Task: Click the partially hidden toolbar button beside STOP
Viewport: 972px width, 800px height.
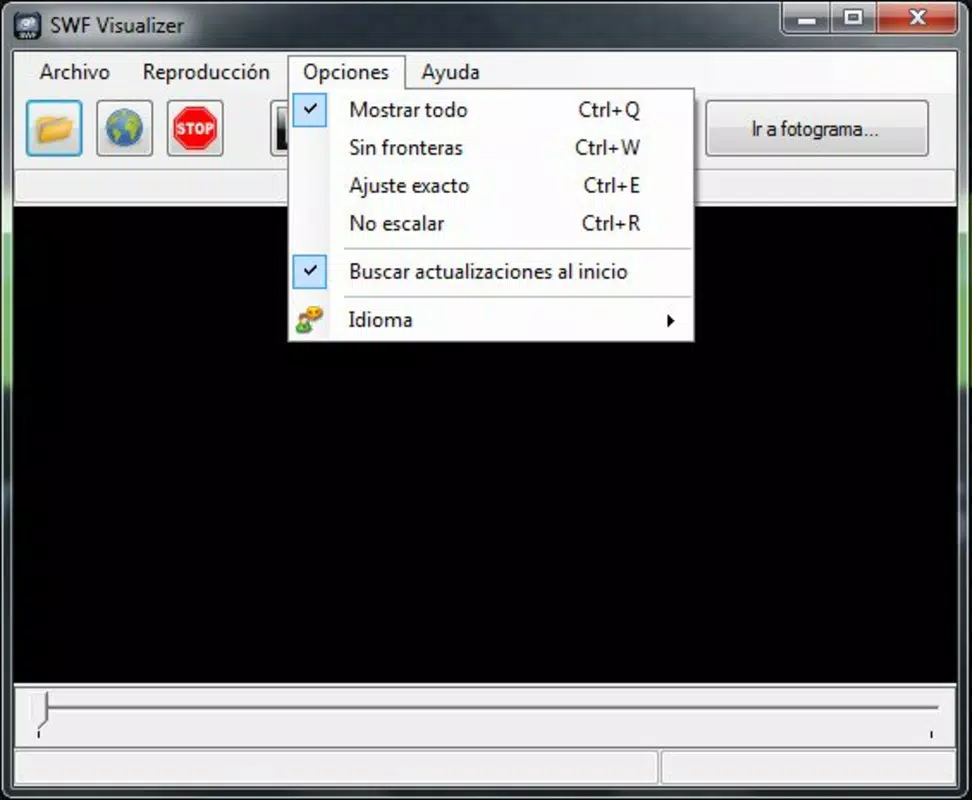Action: click(x=280, y=128)
